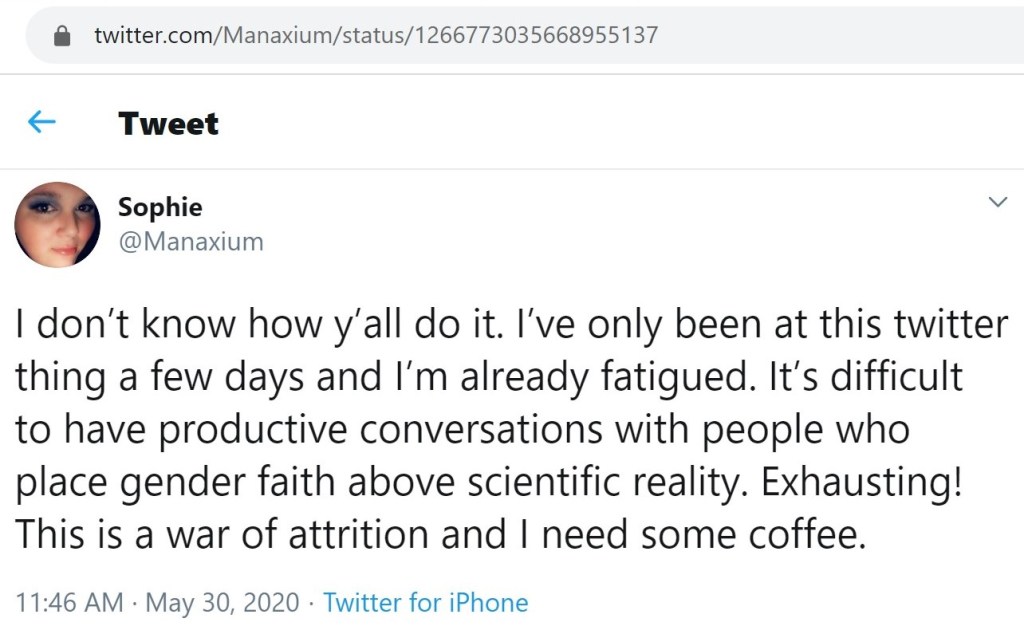This screenshot has width=1024, height=634.
Task: Focus the address bar on twitter.com text
Action: tap(150, 36)
